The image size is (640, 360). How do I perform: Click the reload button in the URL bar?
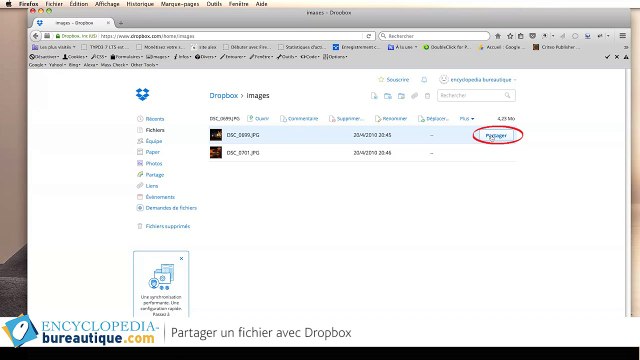[369, 36]
